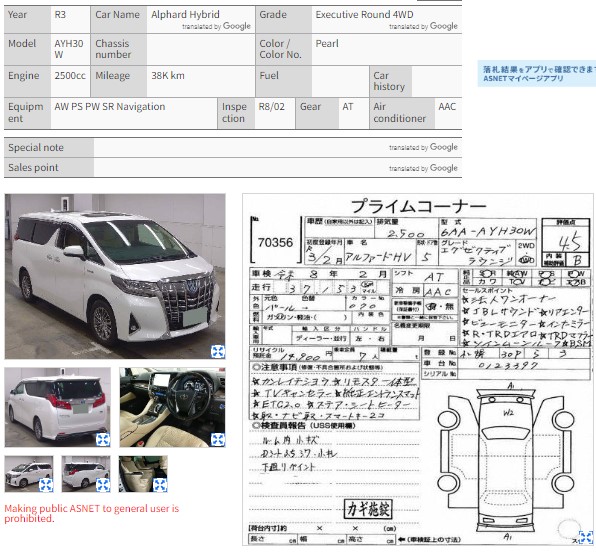Open the beige seats thumbnail
596x558 pixels.
coord(143,474)
